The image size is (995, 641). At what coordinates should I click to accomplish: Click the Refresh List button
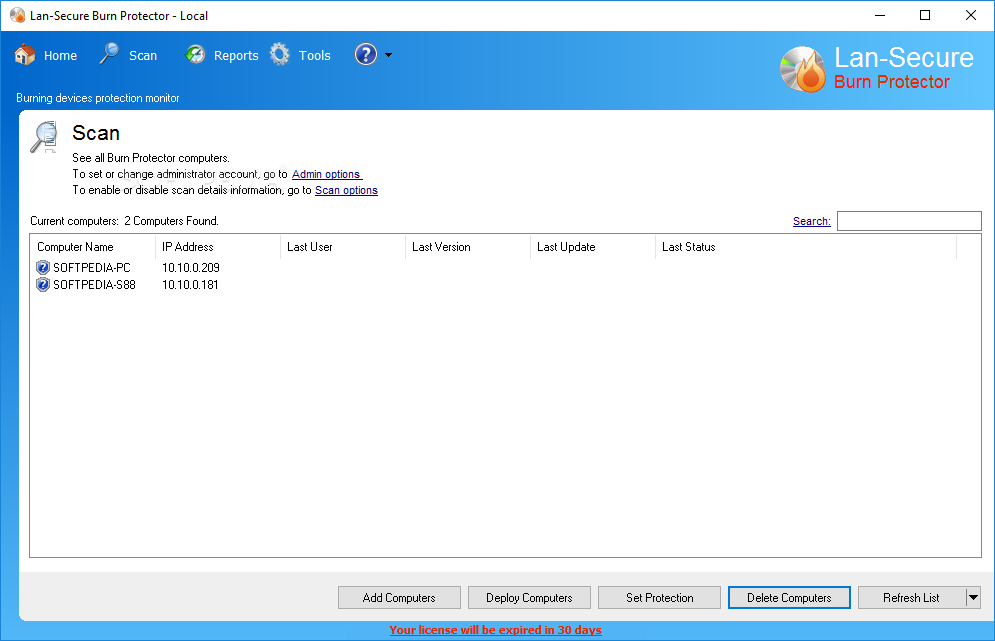coord(912,597)
